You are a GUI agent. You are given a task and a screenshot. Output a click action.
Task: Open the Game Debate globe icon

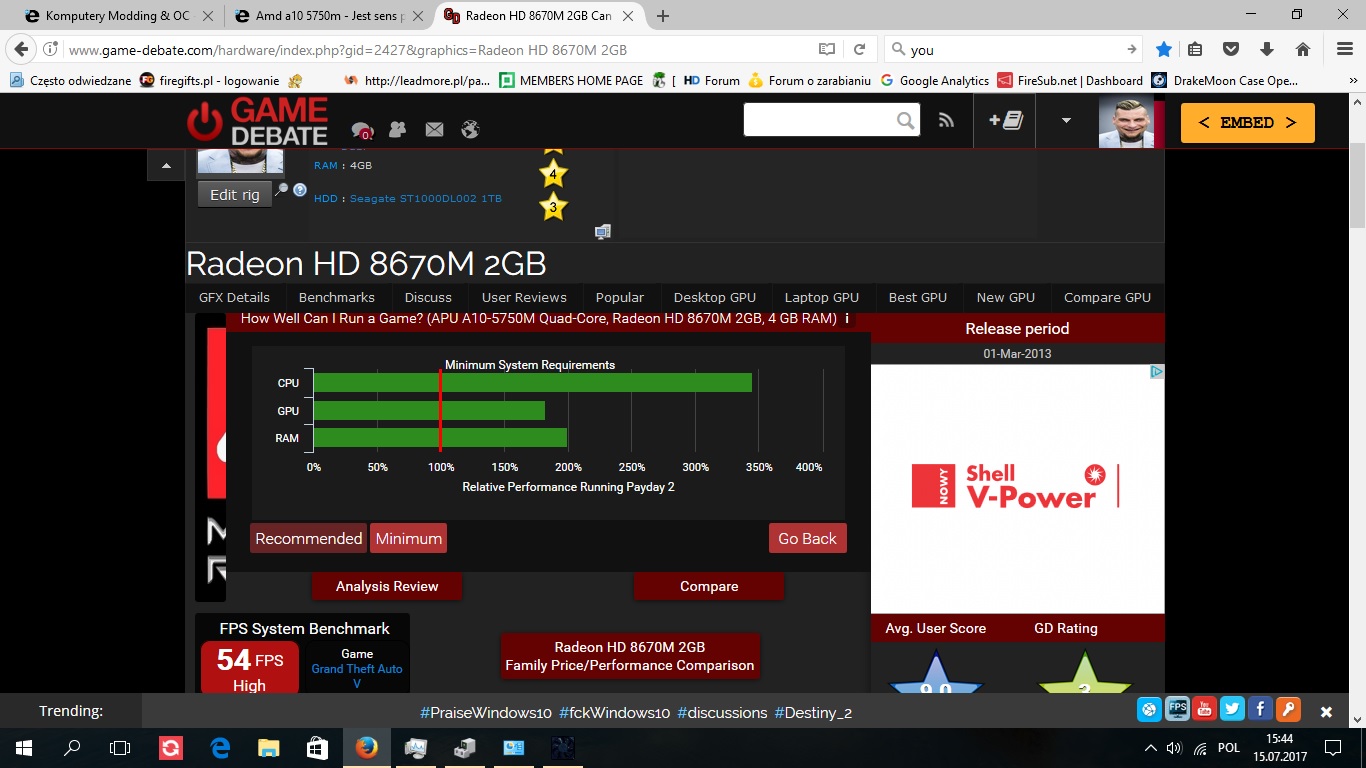(470, 129)
